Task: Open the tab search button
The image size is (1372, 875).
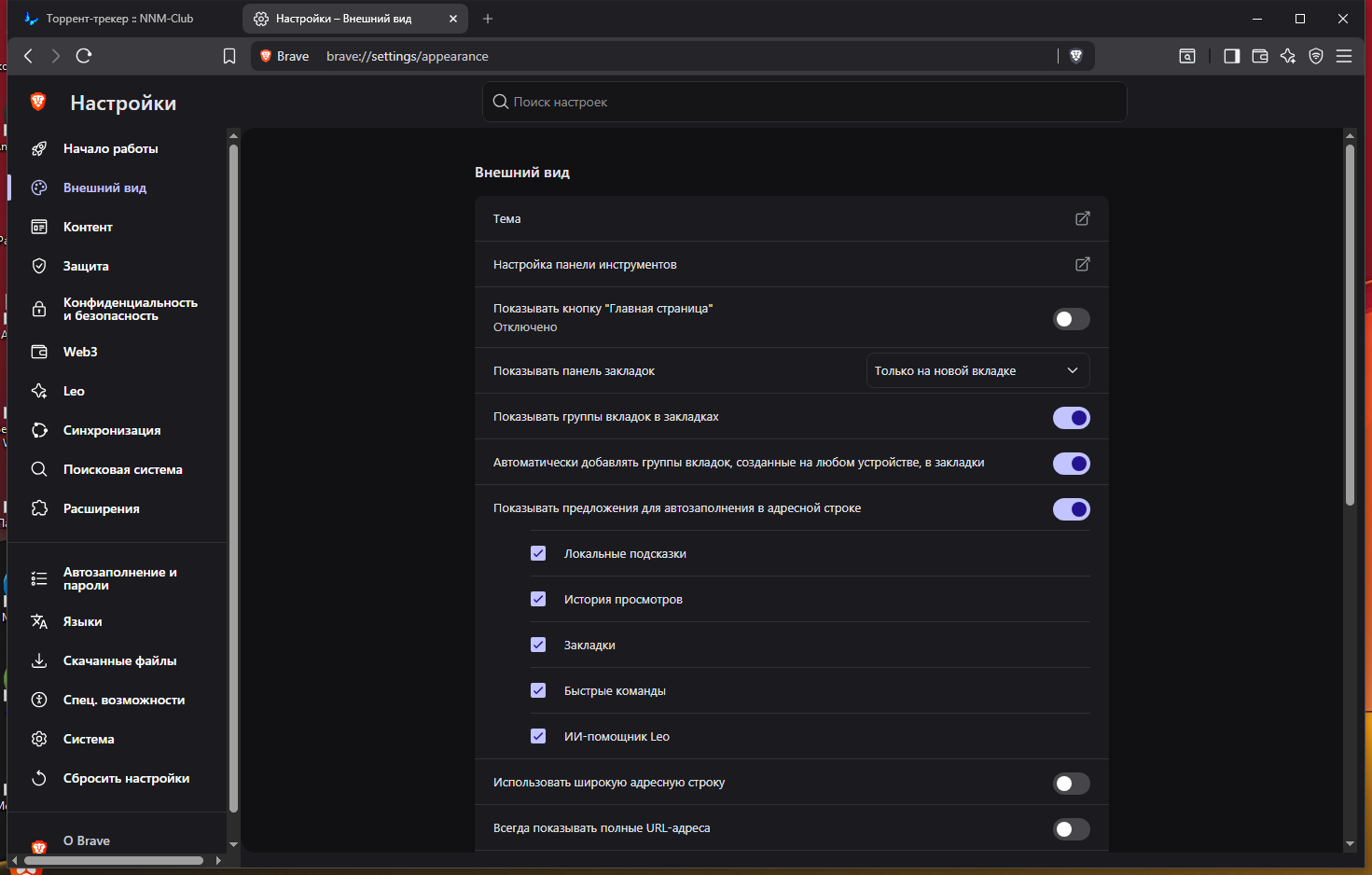Action: (1187, 56)
